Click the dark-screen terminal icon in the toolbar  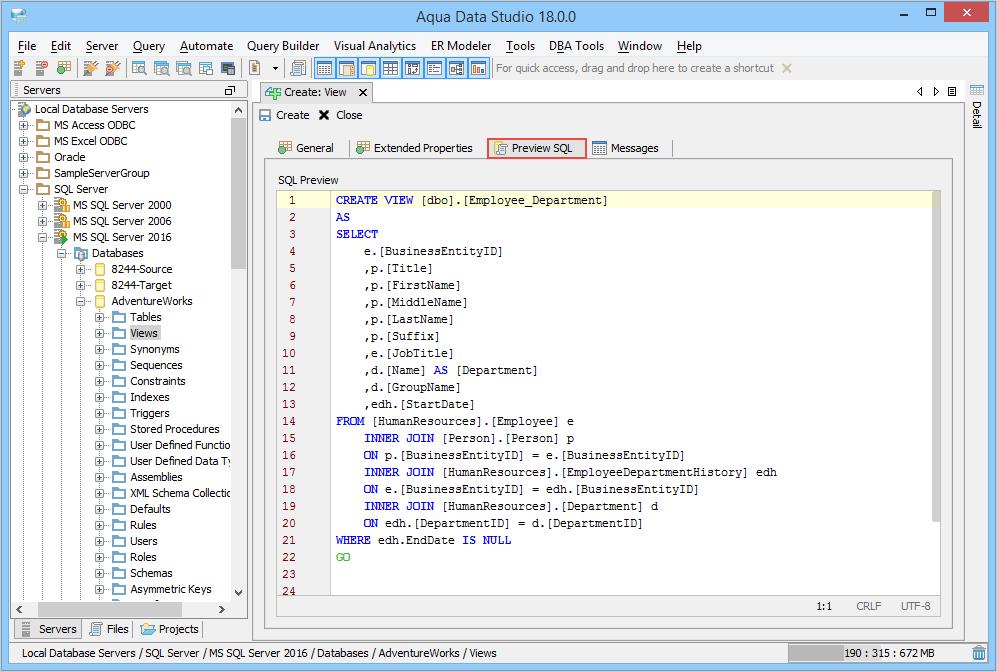pos(228,68)
